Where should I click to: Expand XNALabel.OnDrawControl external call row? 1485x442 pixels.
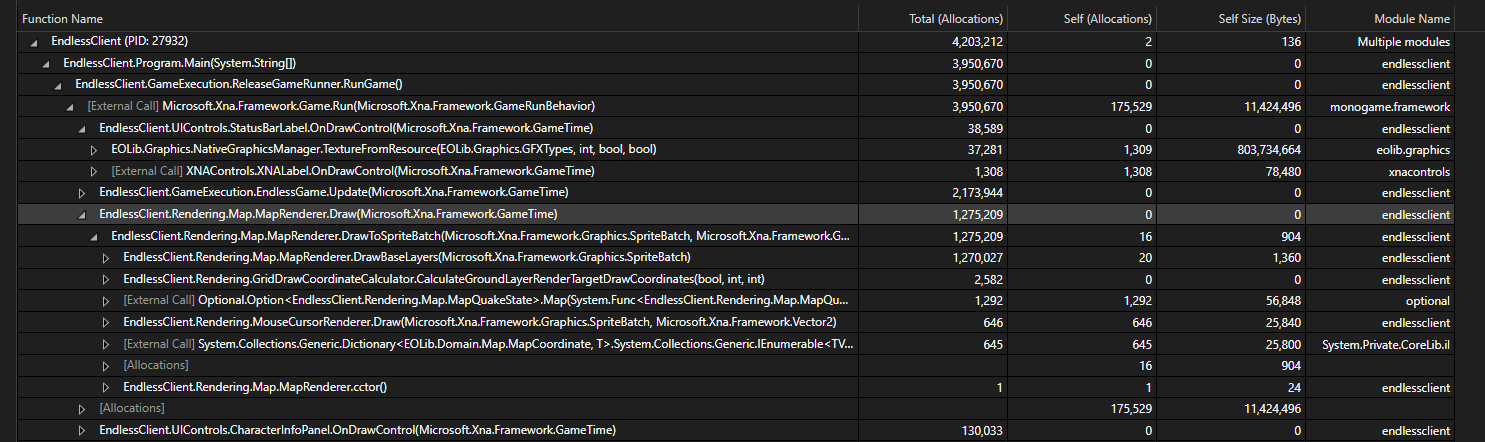(94, 171)
